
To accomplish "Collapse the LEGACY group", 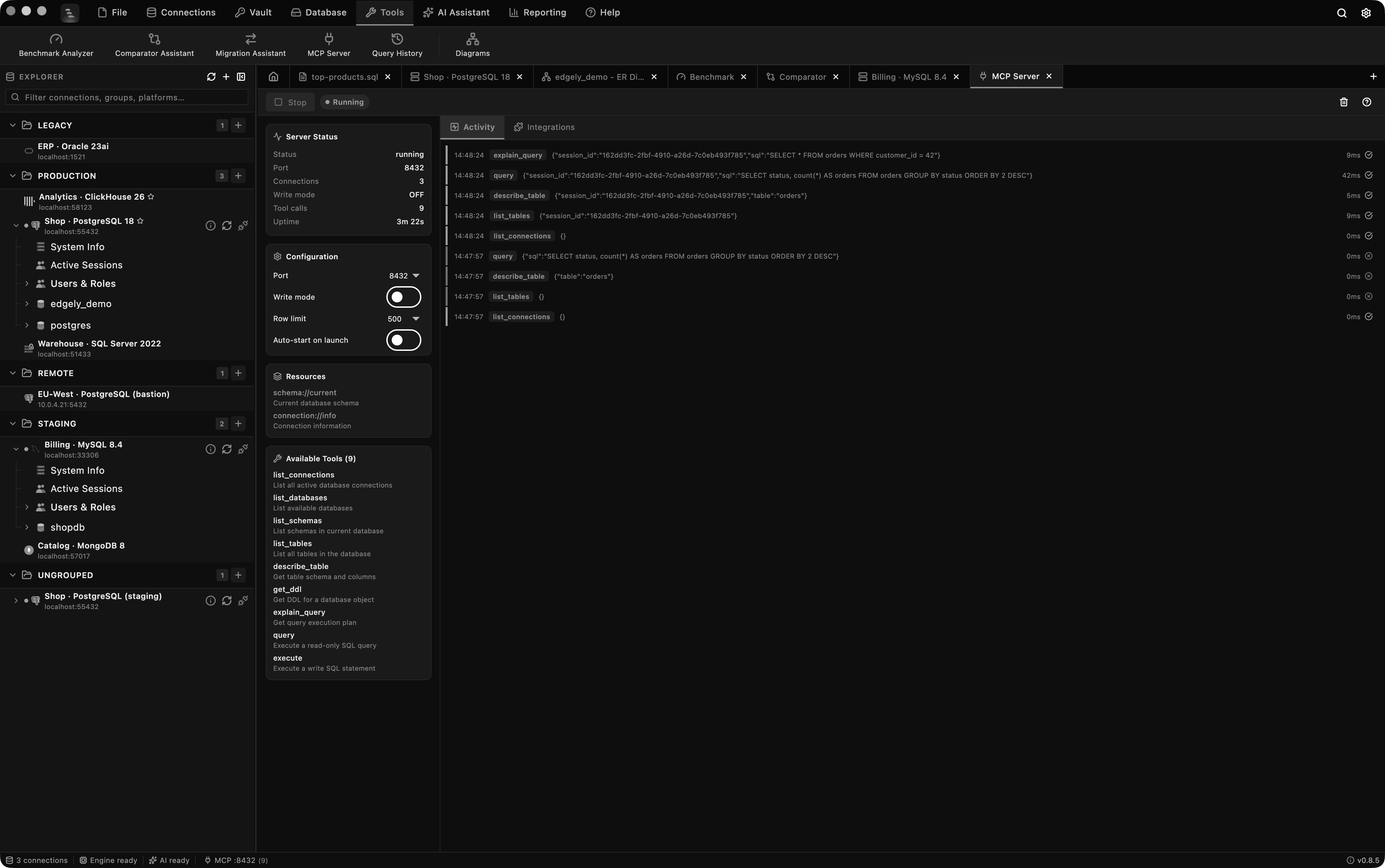I will pyautogui.click(x=13, y=125).
